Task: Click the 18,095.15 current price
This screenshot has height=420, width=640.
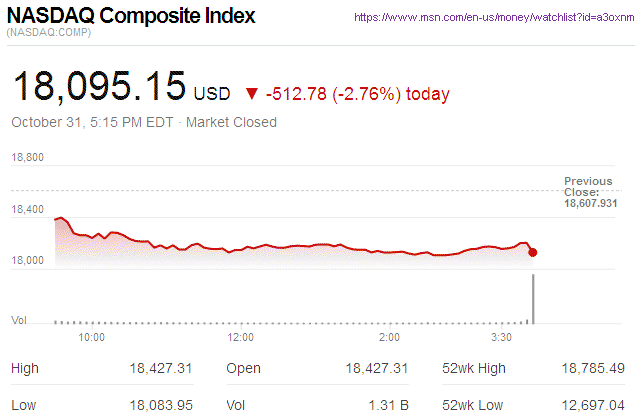Action: (x=98, y=88)
